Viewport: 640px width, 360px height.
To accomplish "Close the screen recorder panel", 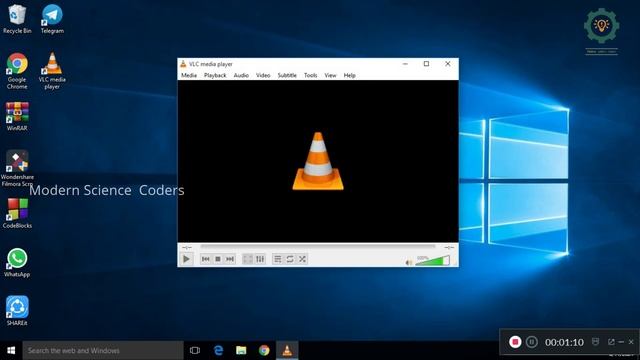I will (631, 342).
